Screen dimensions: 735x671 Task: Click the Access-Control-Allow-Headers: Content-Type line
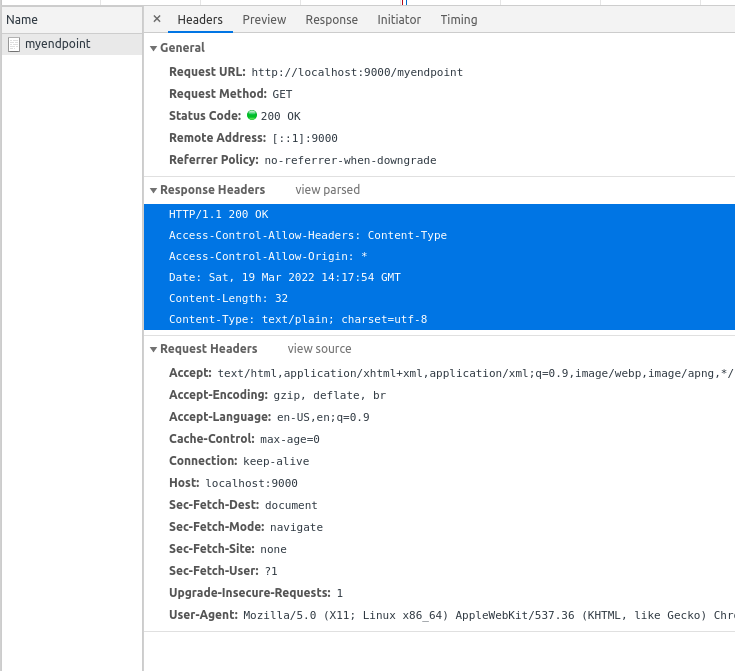click(308, 235)
